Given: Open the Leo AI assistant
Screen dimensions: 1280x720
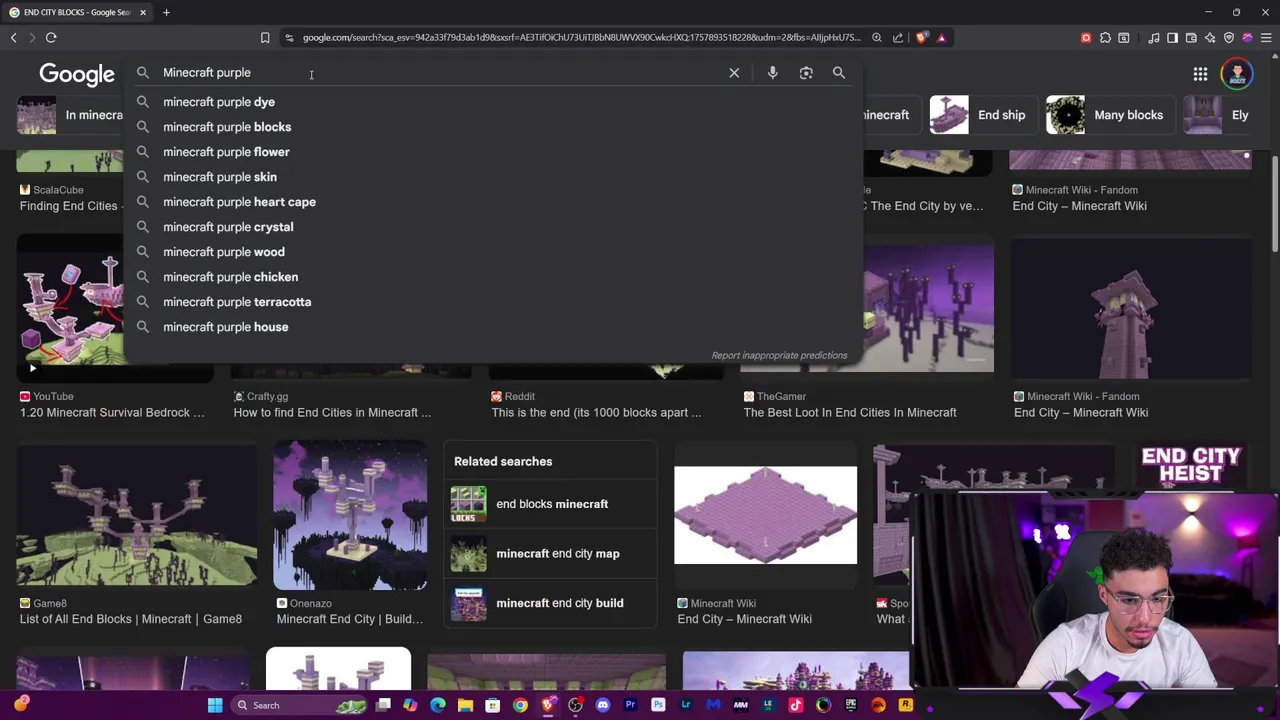Looking at the screenshot, I should pyautogui.click(x=1210, y=38).
